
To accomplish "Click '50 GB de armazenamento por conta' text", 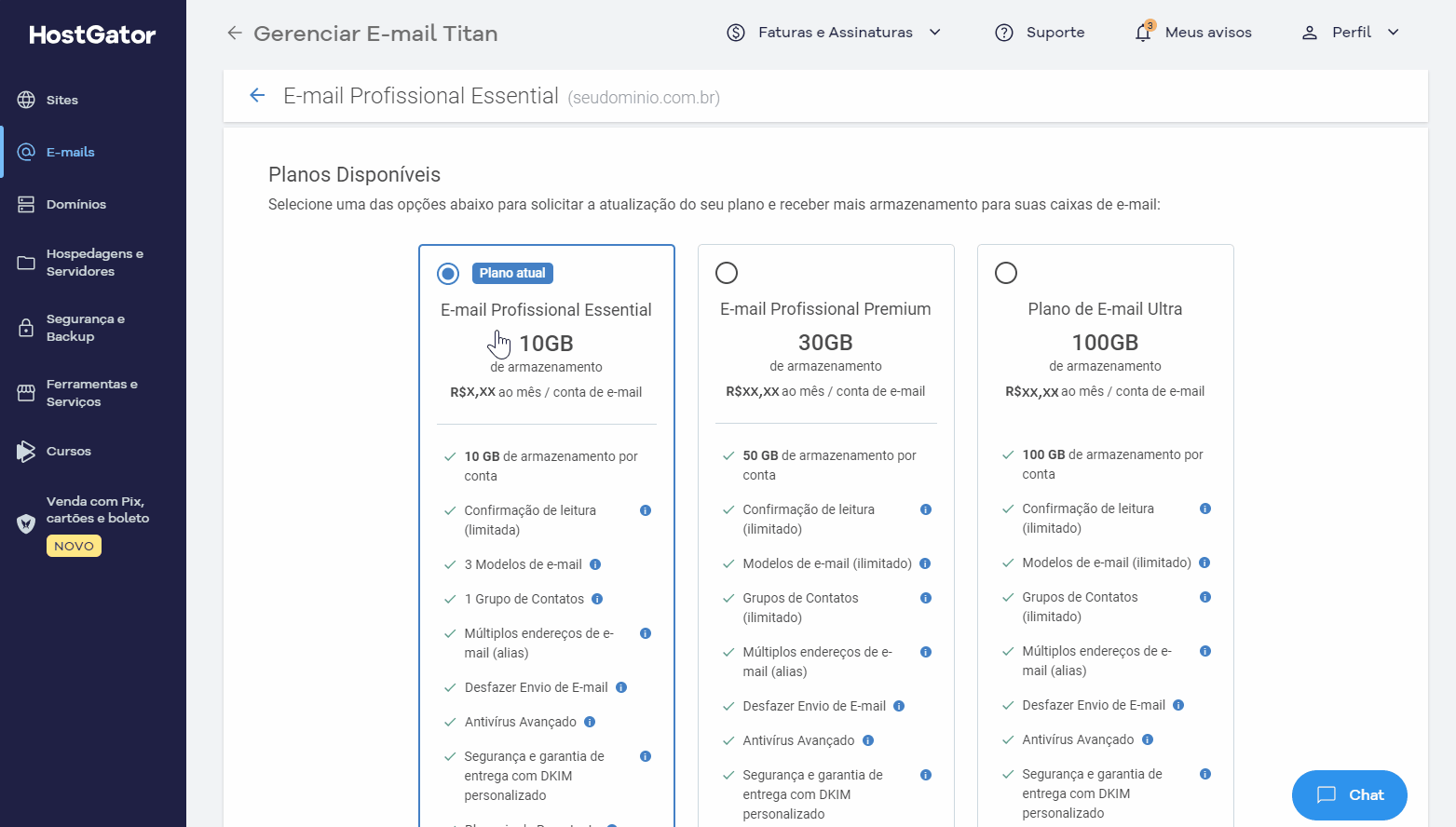I will (829, 465).
